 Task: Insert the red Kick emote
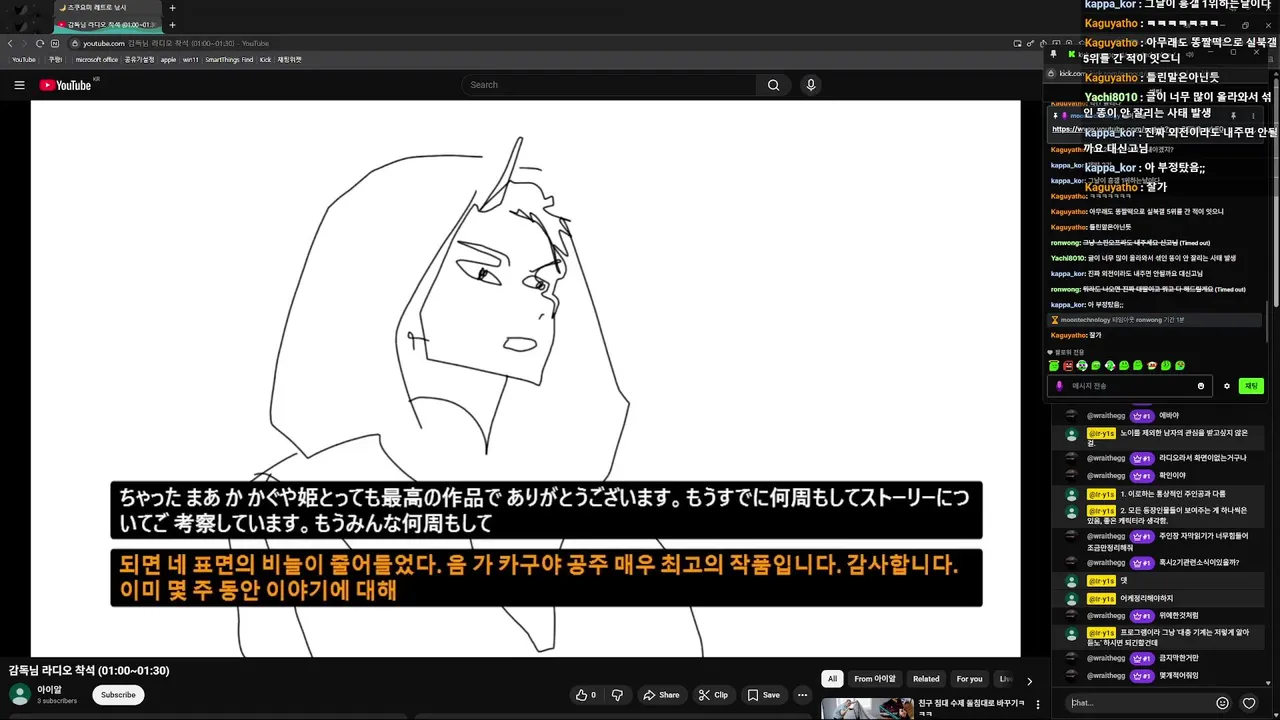(x=1068, y=366)
